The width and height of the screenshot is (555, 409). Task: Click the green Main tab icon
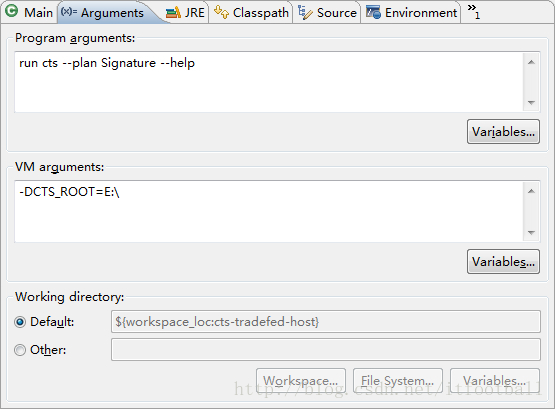[x=12, y=11]
